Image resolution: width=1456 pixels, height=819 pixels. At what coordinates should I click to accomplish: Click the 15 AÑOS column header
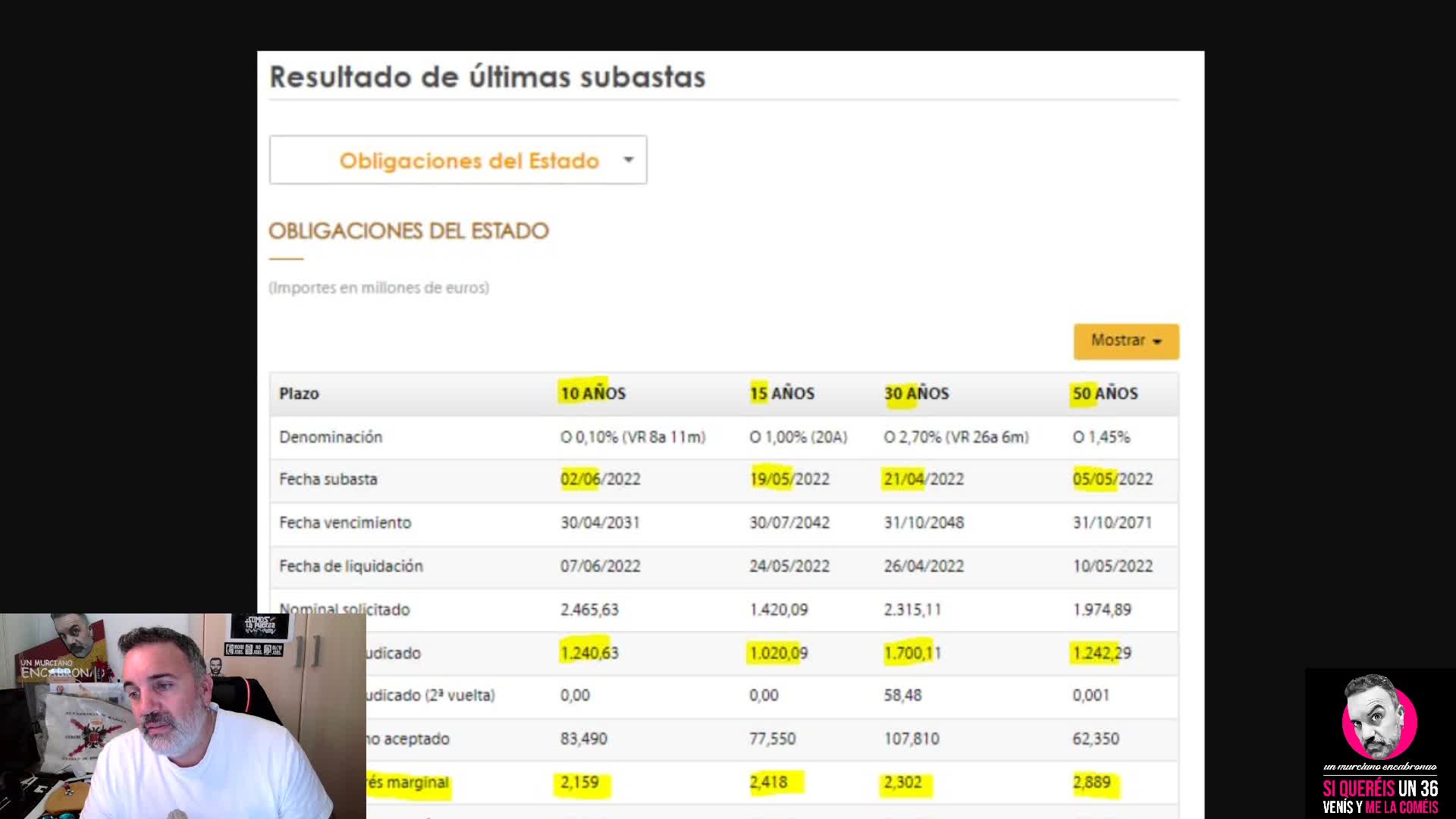click(x=782, y=394)
